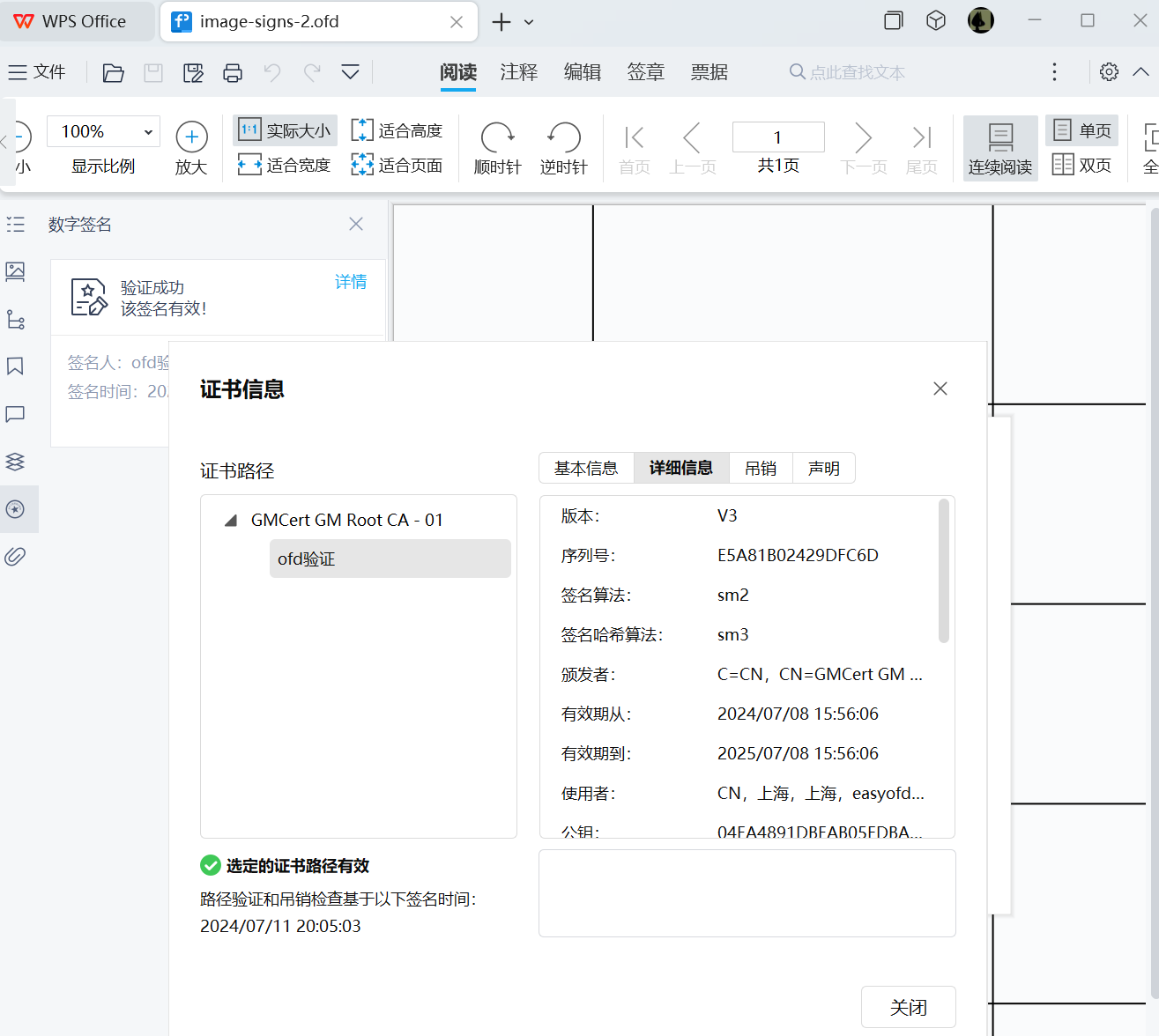1159x1036 pixels.
Task: Rotate page counterclockwise with 逆时针
Action: click(564, 148)
